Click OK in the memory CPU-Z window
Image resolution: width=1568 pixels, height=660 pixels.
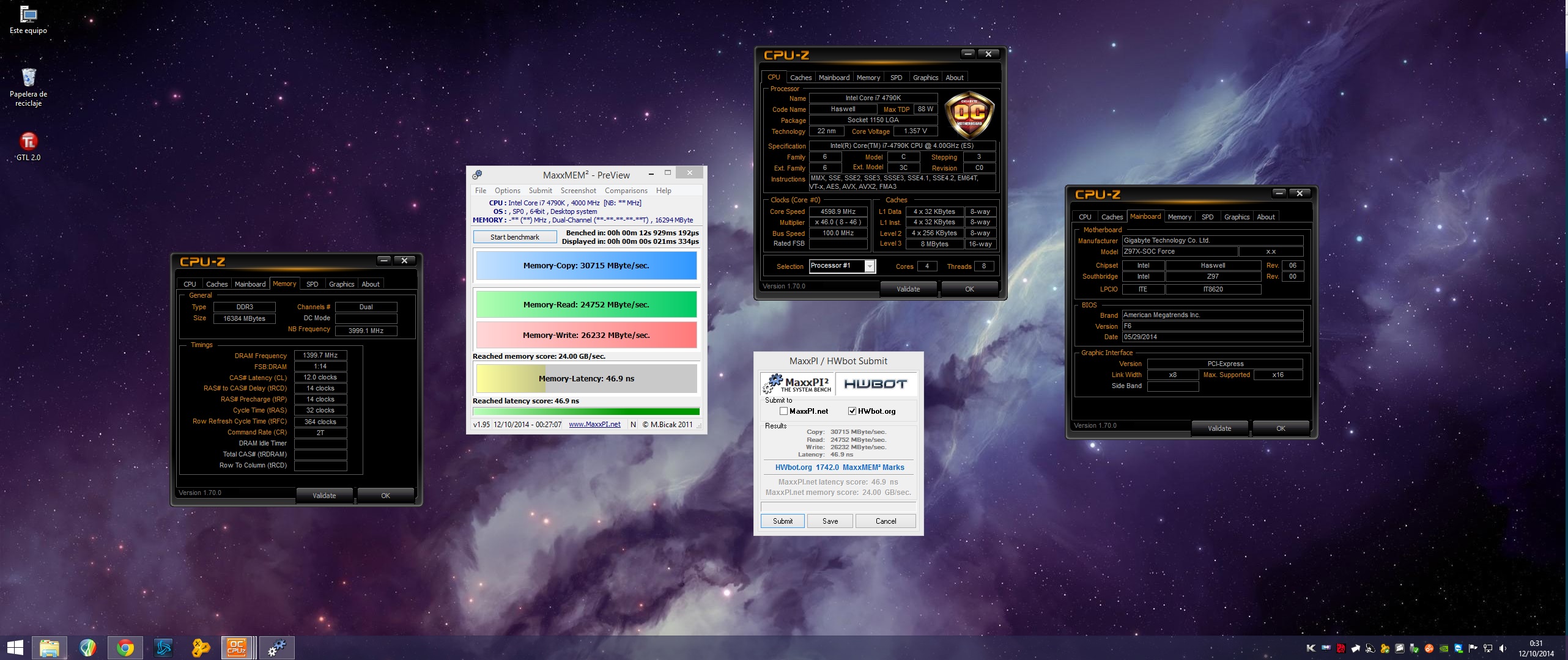(x=385, y=496)
